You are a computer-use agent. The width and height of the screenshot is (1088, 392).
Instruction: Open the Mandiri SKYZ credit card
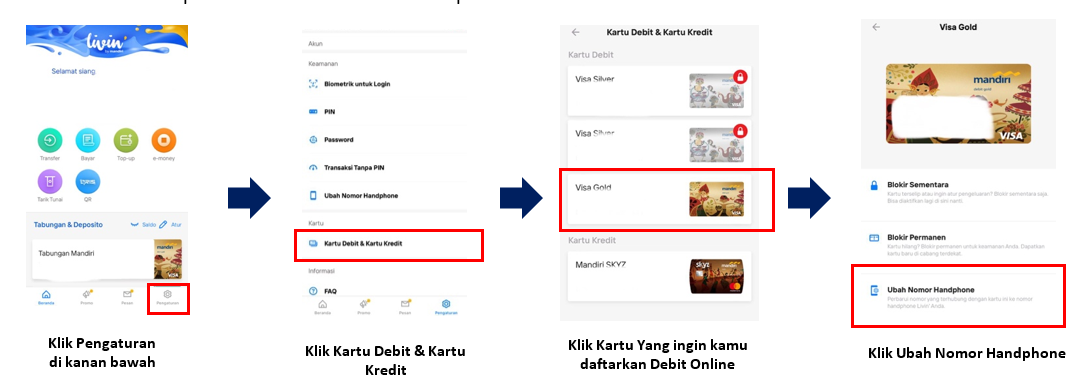click(x=659, y=276)
